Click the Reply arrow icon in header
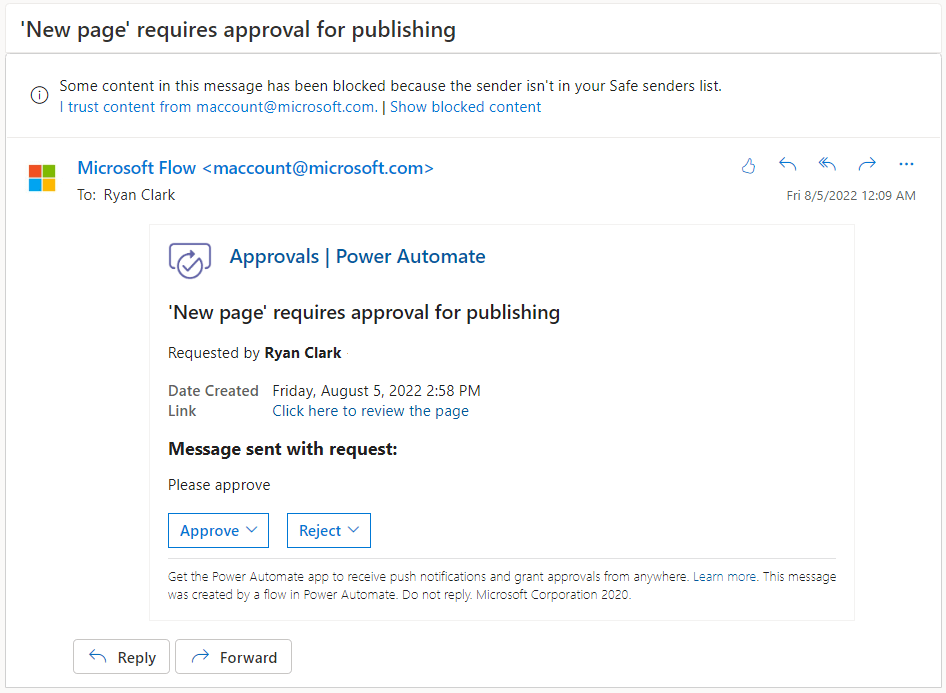 [x=787, y=164]
